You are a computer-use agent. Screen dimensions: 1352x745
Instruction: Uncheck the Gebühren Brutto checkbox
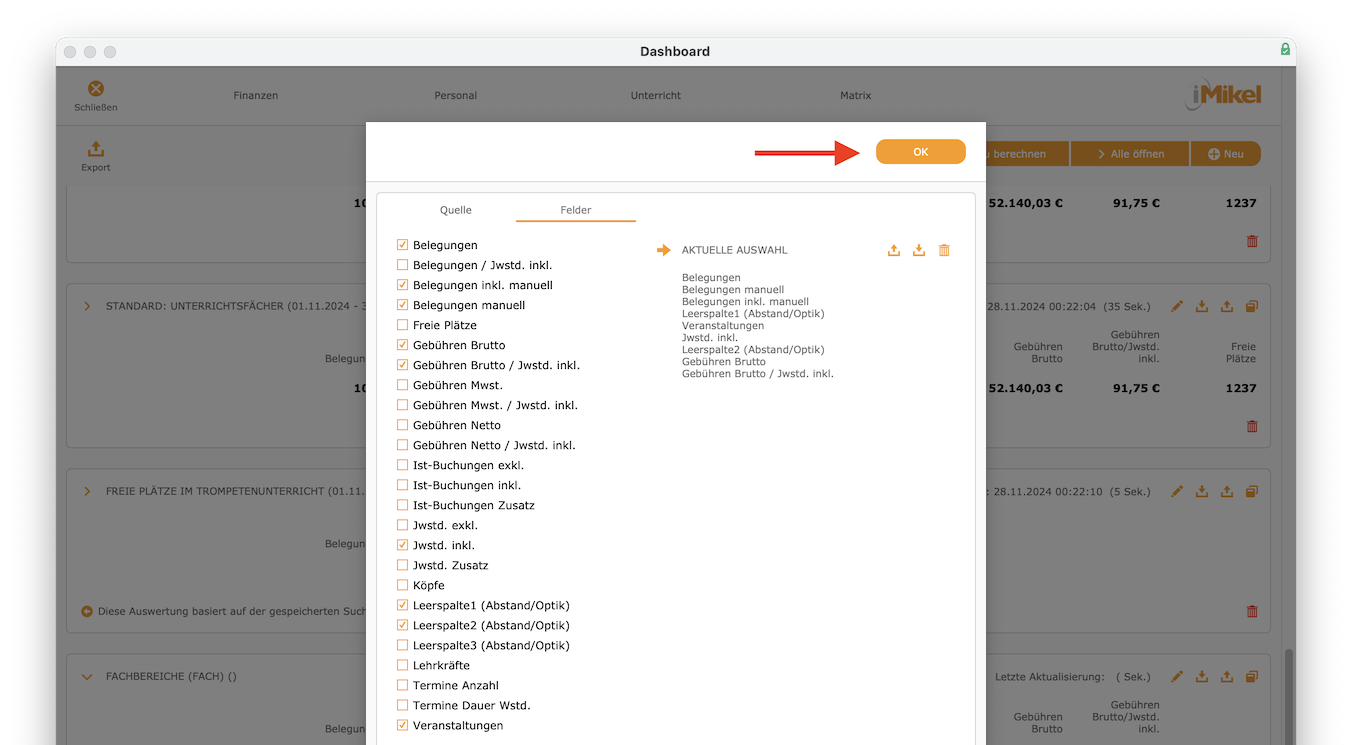coord(402,345)
